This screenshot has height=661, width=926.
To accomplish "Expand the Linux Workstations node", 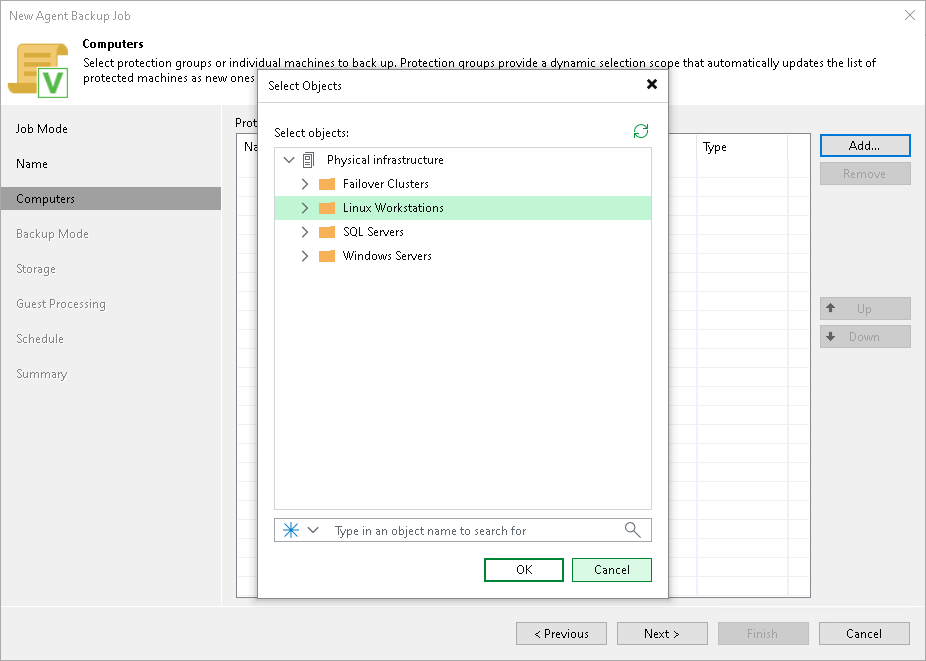I will click(x=305, y=208).
